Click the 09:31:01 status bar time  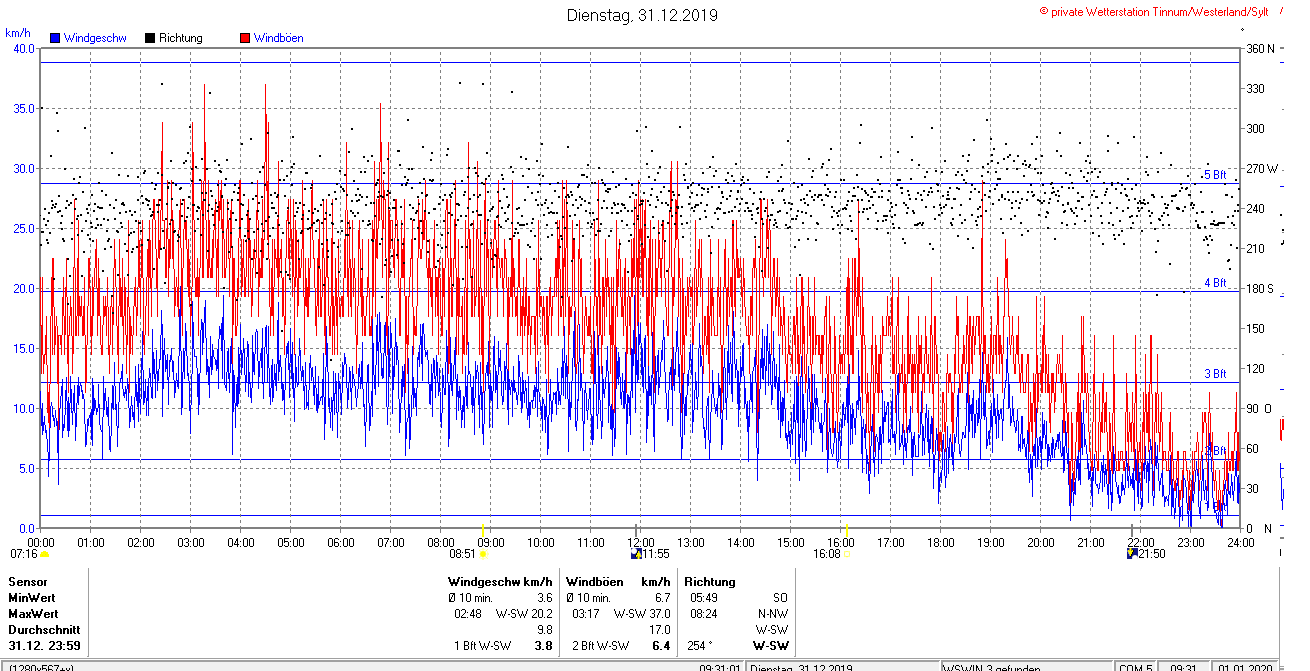(720, 667)
